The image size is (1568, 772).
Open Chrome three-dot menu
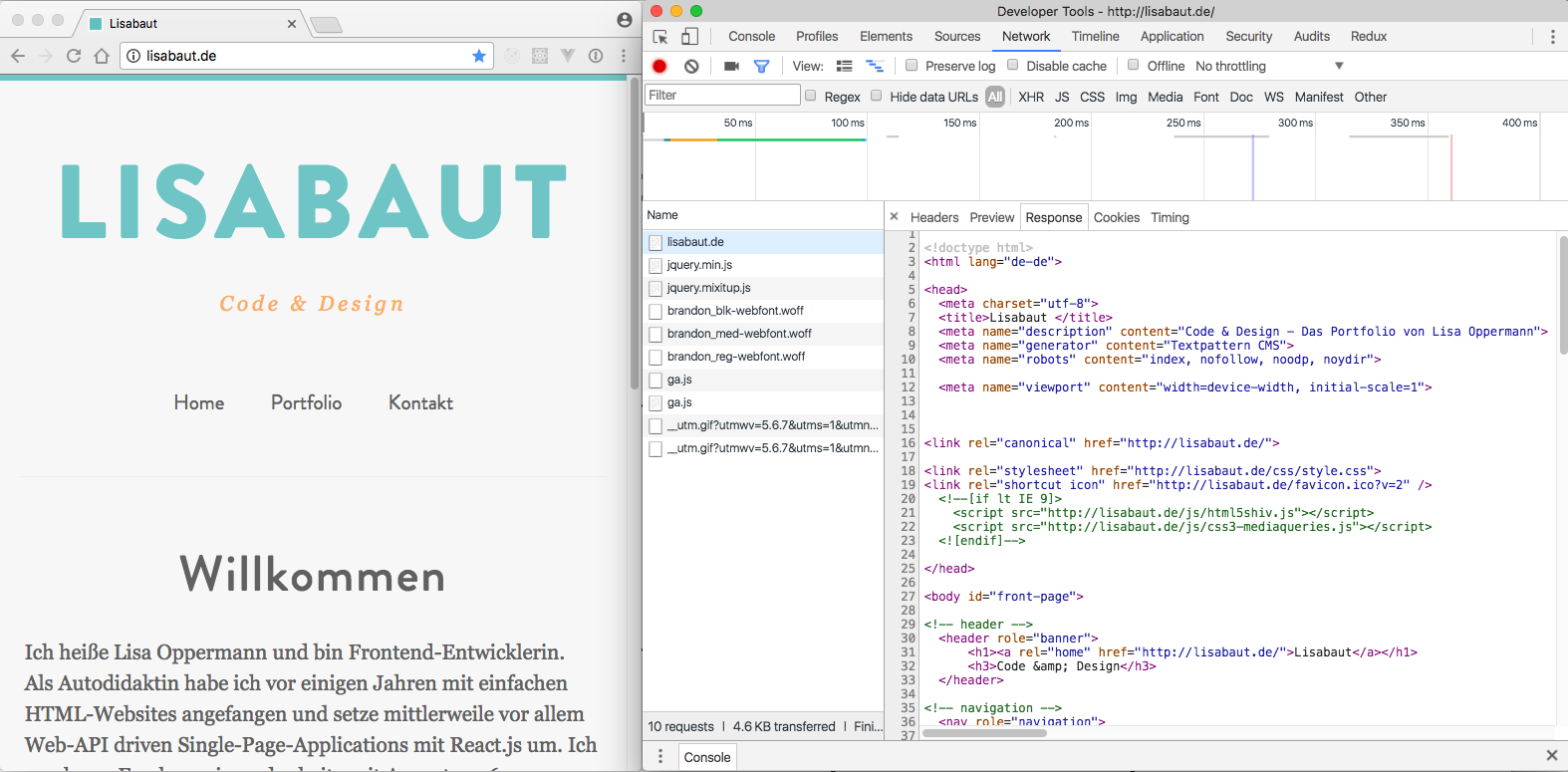click(624, 56)
